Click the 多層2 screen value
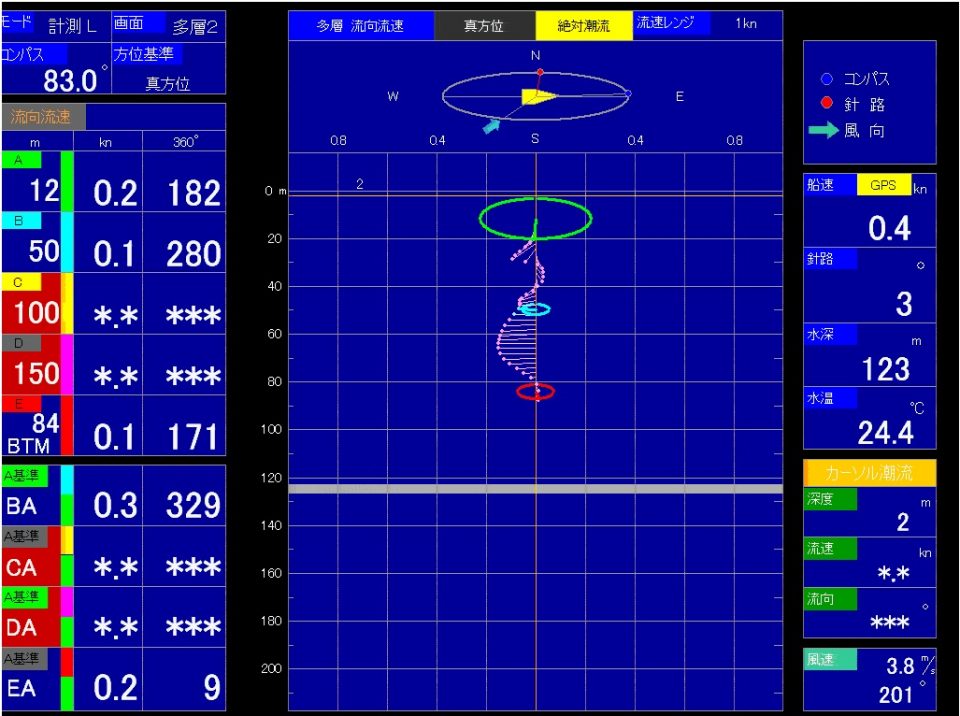 195,28
